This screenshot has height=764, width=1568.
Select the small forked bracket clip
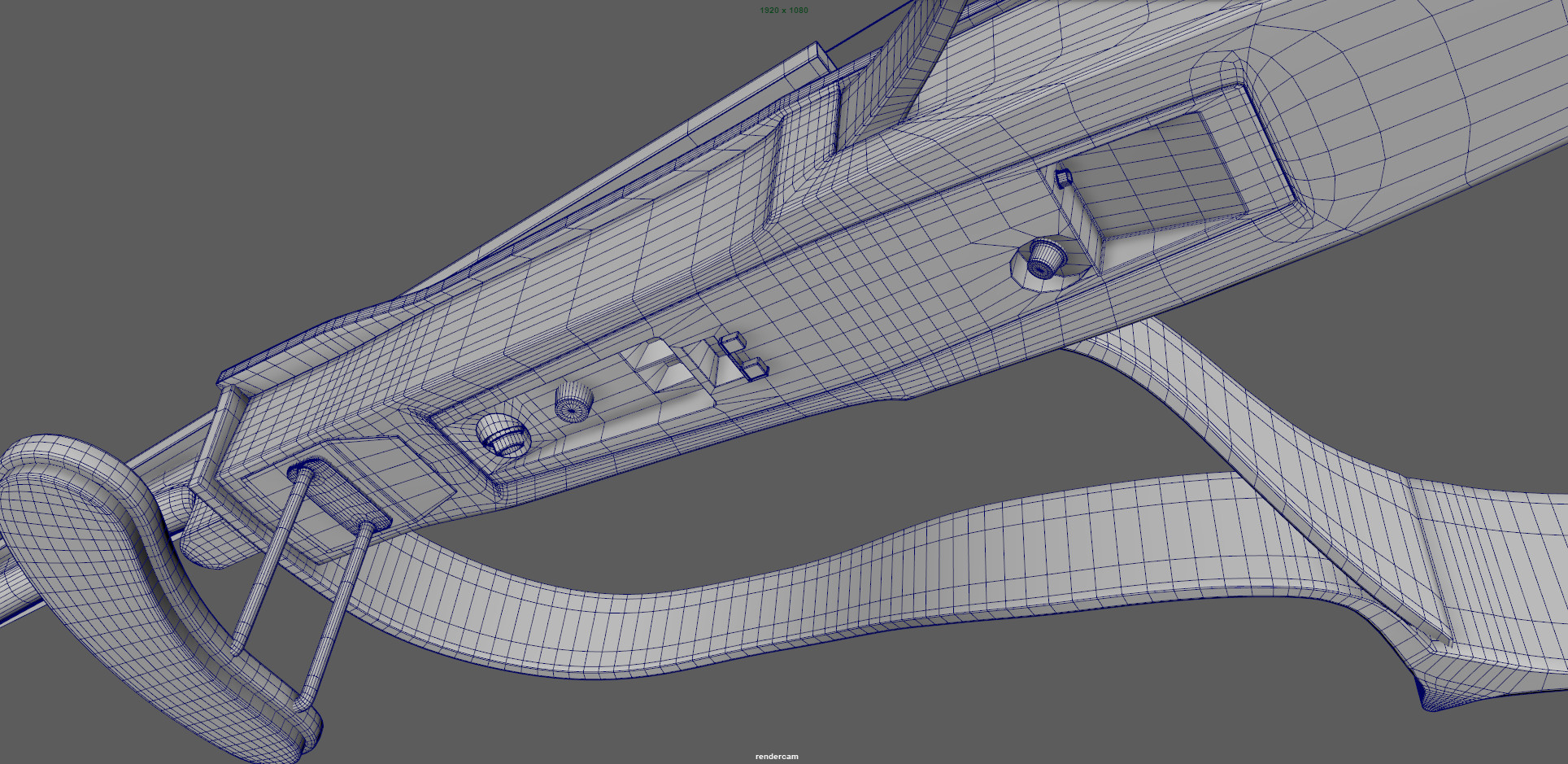coord(742,356)
